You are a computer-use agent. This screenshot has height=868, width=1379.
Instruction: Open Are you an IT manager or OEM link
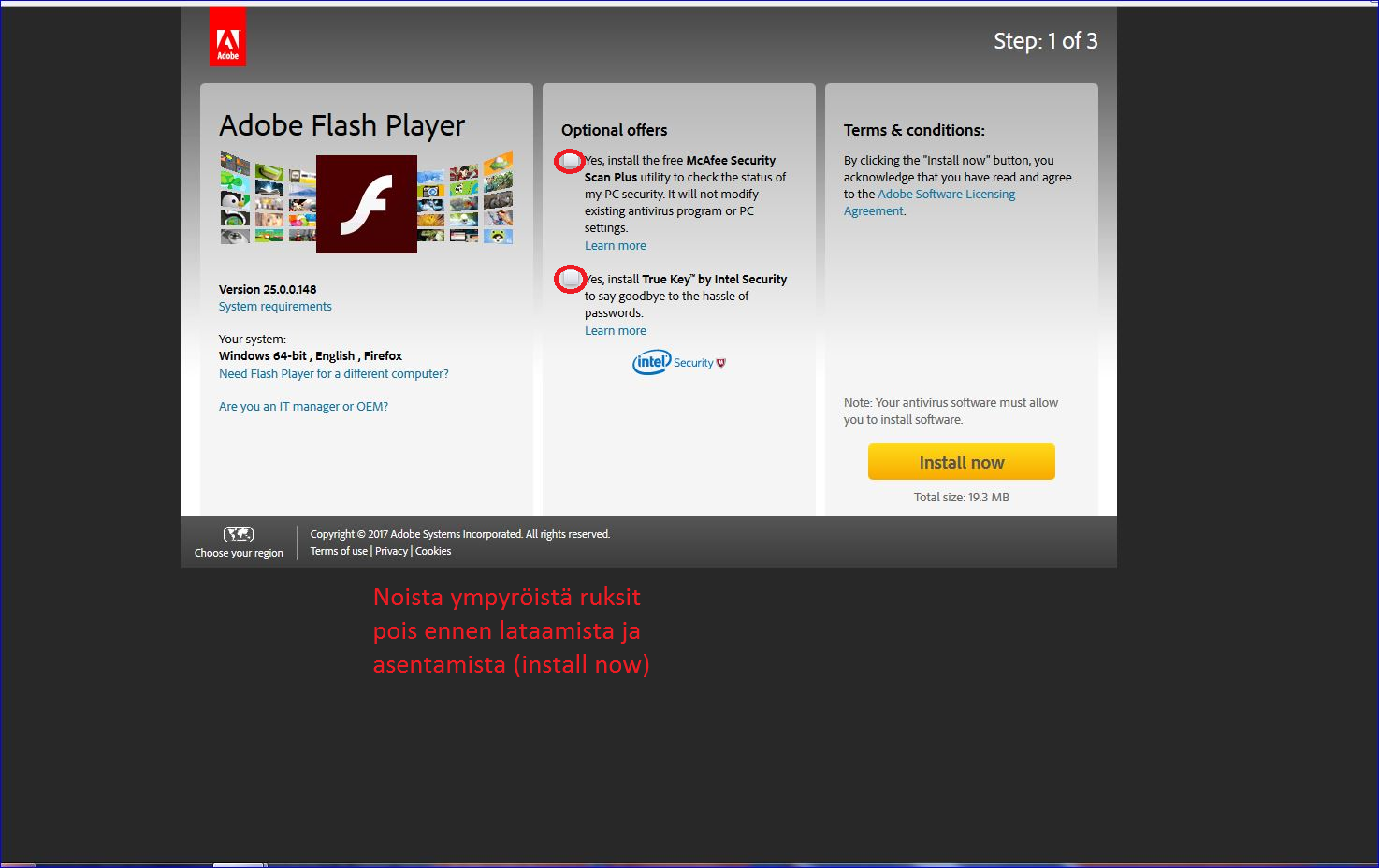[303, 406]
